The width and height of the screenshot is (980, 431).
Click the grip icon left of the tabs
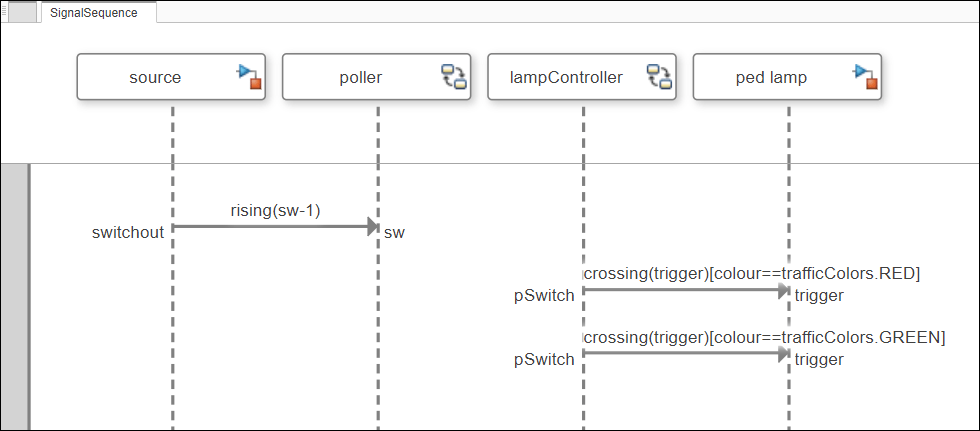click(4, 12)
